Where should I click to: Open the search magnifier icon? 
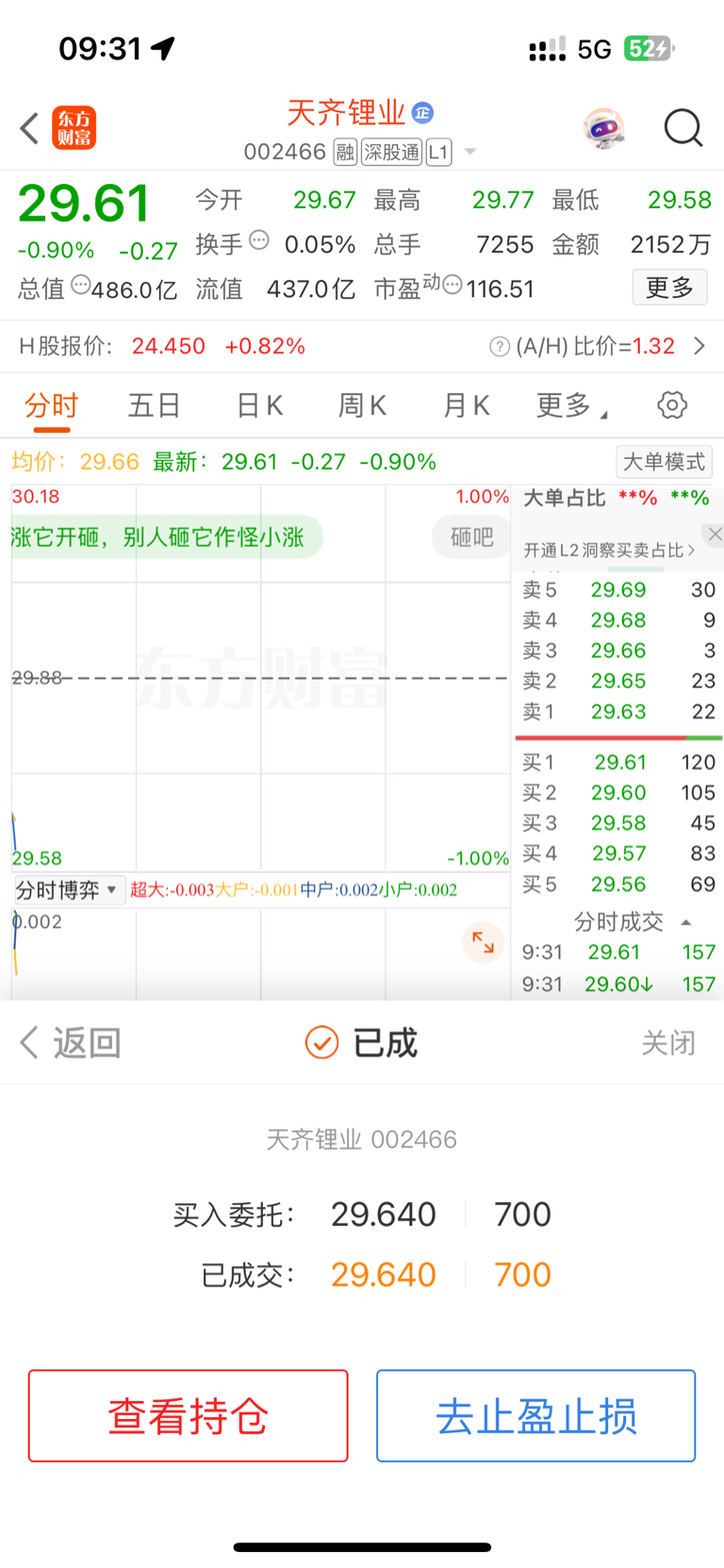(x=683, y=128)
